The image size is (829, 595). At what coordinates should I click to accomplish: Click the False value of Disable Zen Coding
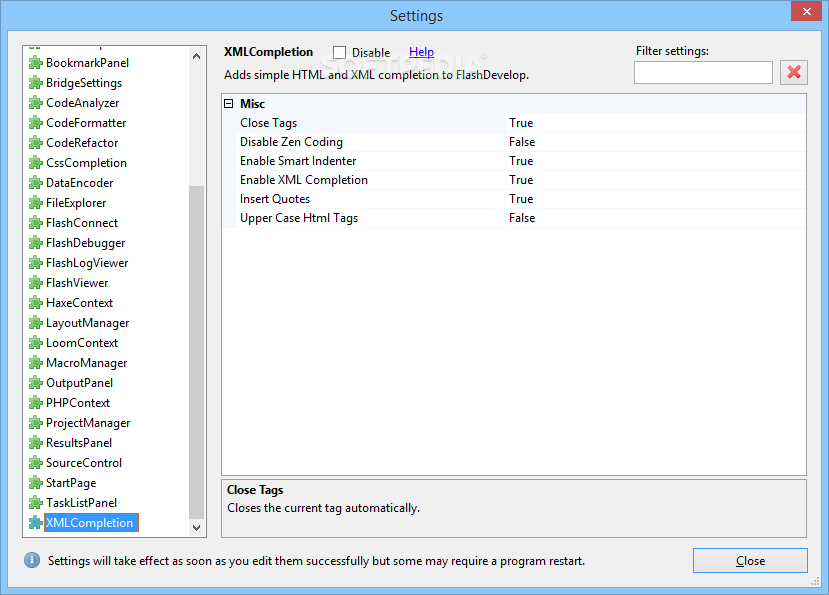tap(522, 142)
